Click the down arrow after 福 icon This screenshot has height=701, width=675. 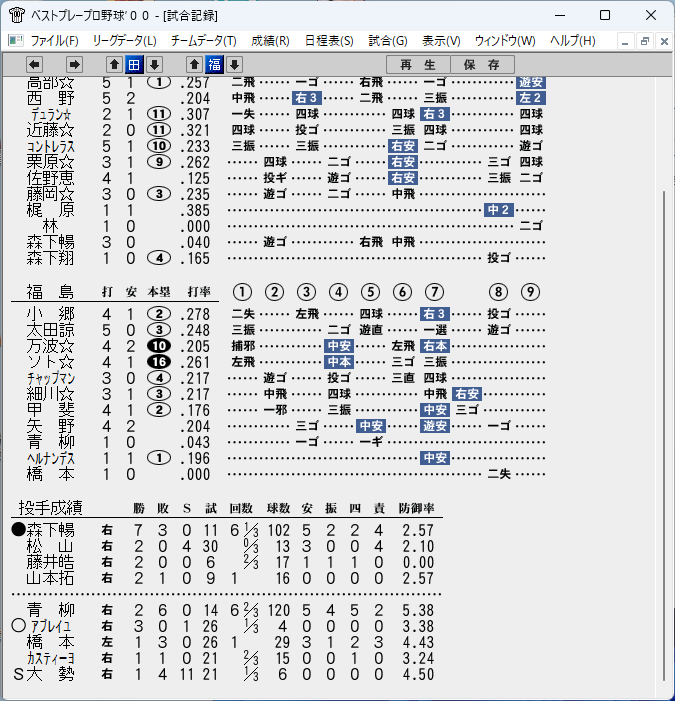234,65
